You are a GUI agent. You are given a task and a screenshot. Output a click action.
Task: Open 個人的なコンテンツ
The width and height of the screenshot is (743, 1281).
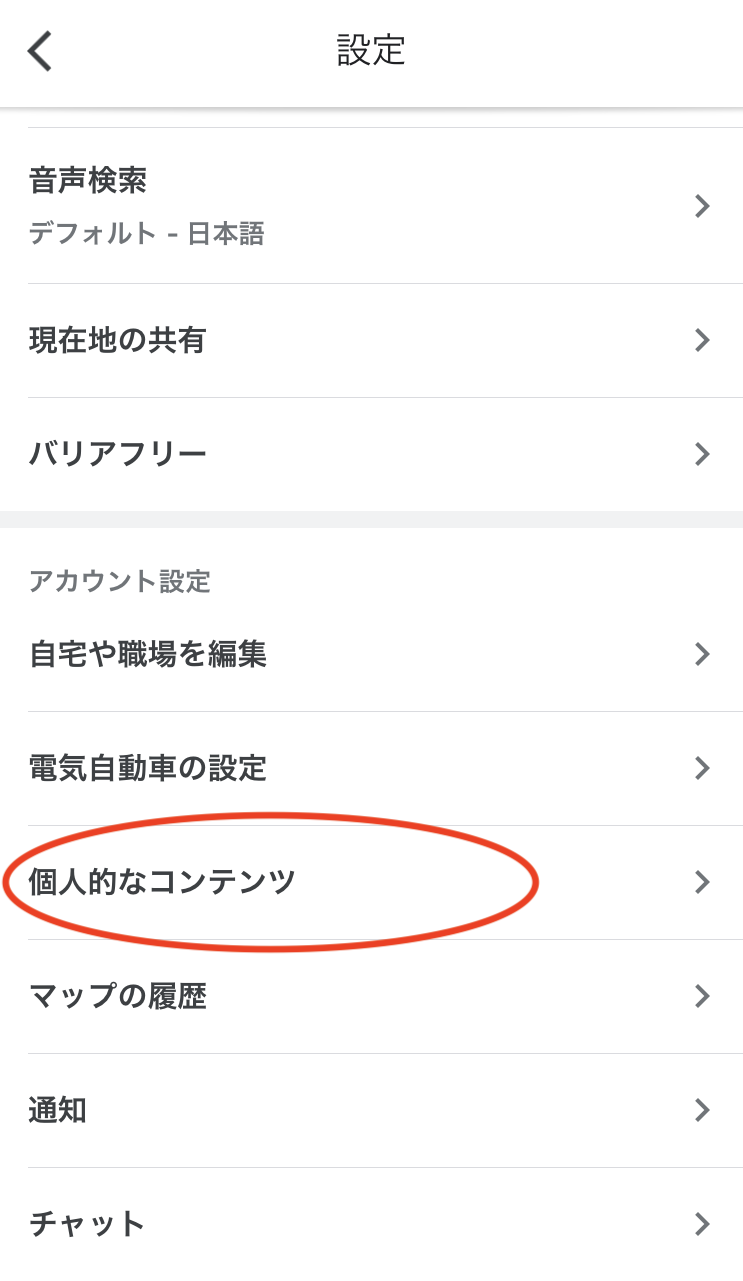tap(163, 883)
